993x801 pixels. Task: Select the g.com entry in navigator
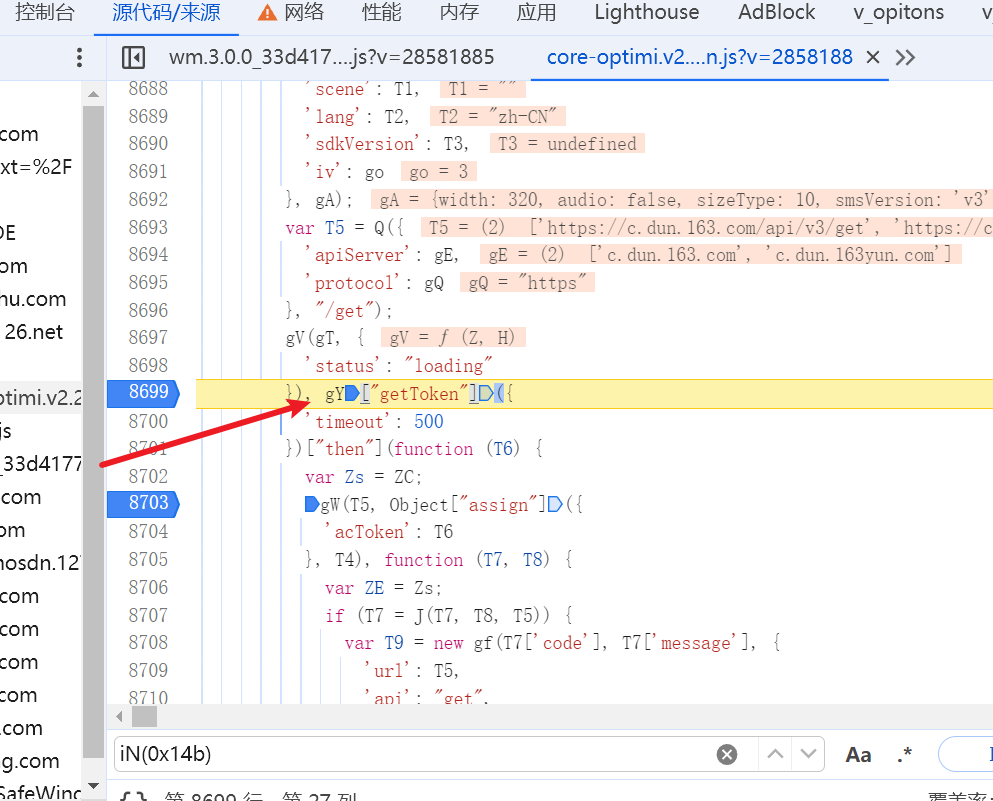[30, 760]
